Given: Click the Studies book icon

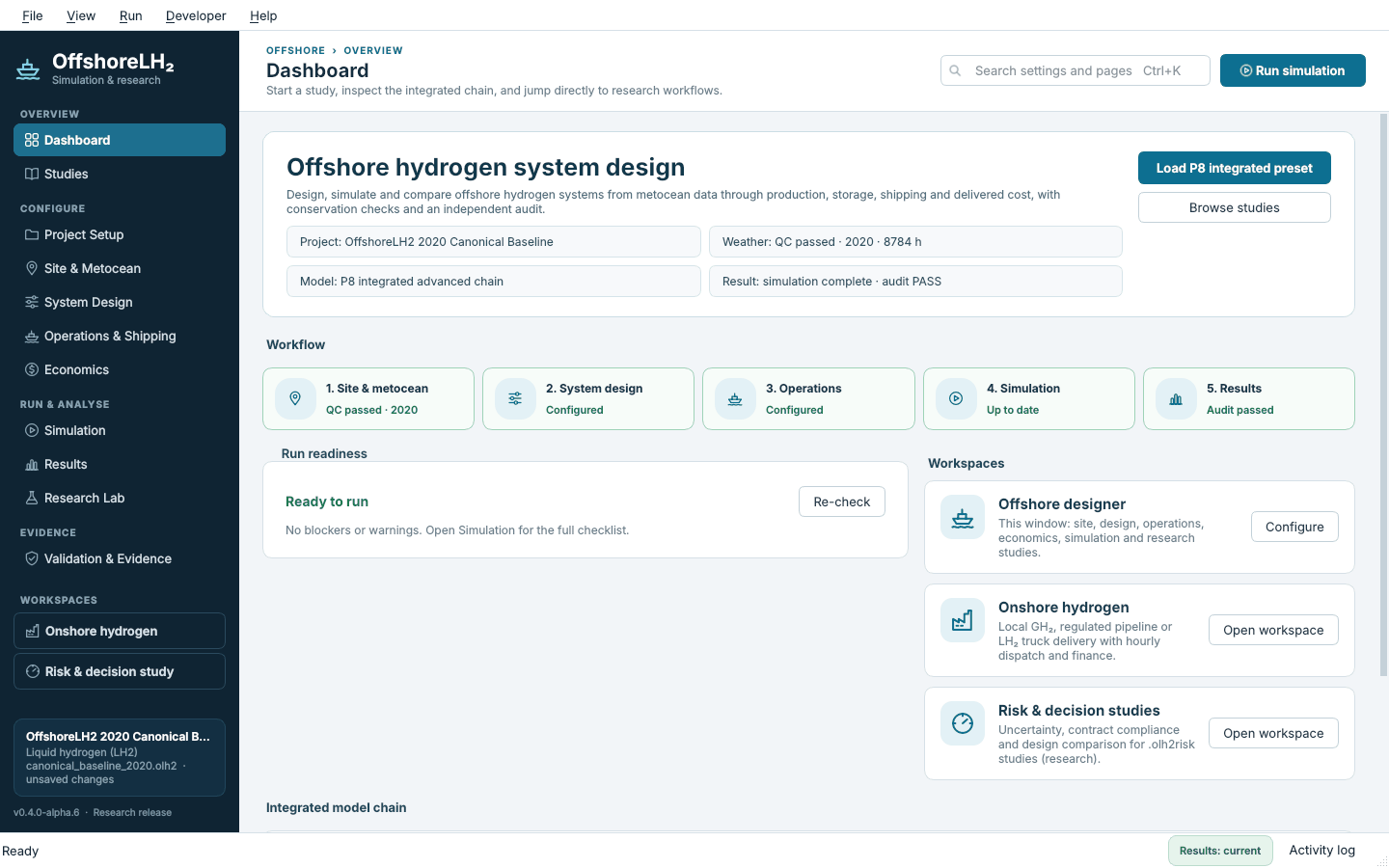Looking at the screenshot, I should (x=32, y=174).
